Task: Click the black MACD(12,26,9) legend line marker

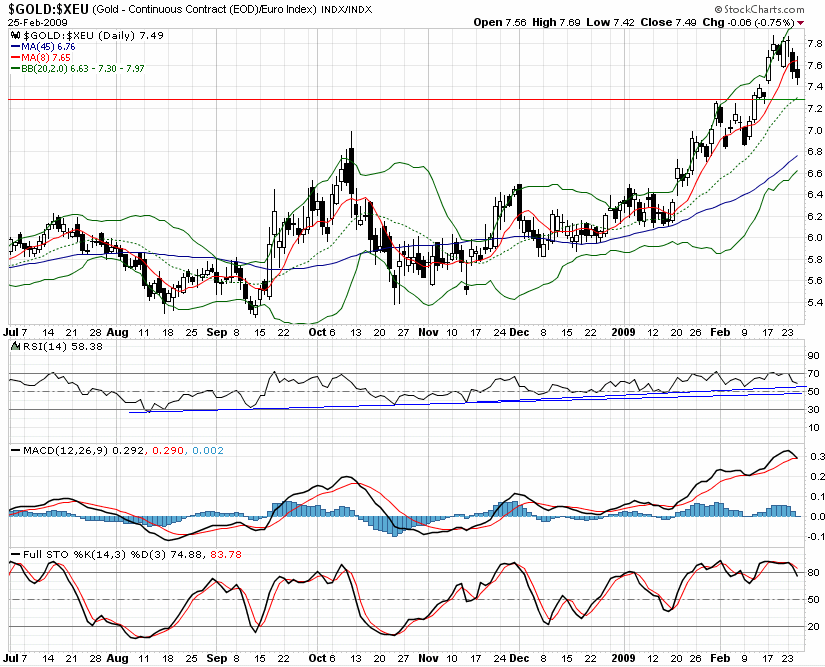Action: [x=16, y=451]
